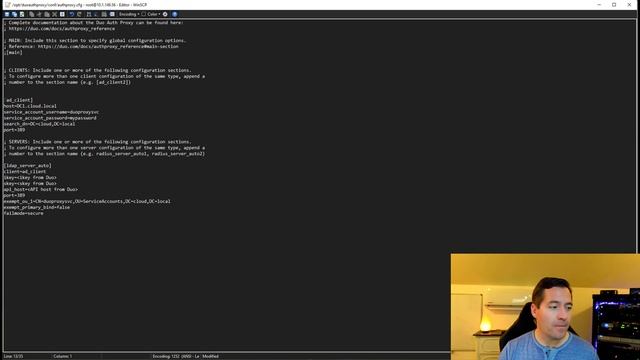Click the ikey=<ikey from Duo> line
Screen dimensions: 640x360
click(30, 178)
